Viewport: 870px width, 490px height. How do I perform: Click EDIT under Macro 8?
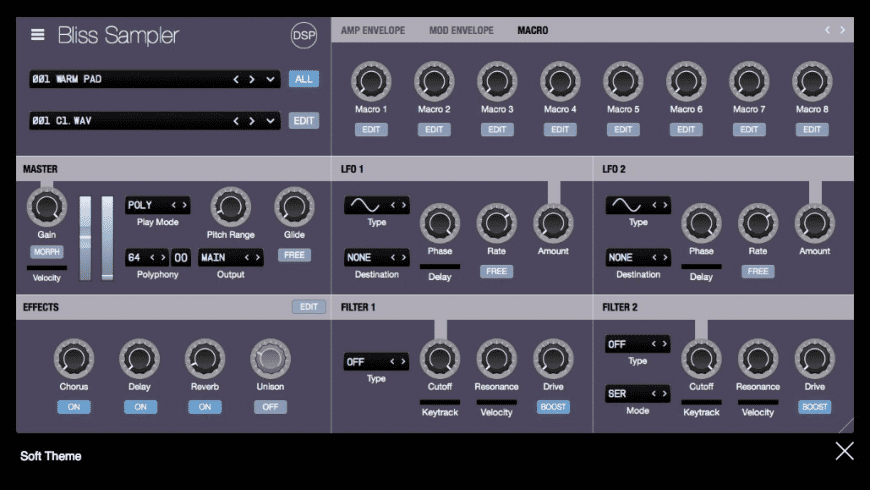(812, 129)
